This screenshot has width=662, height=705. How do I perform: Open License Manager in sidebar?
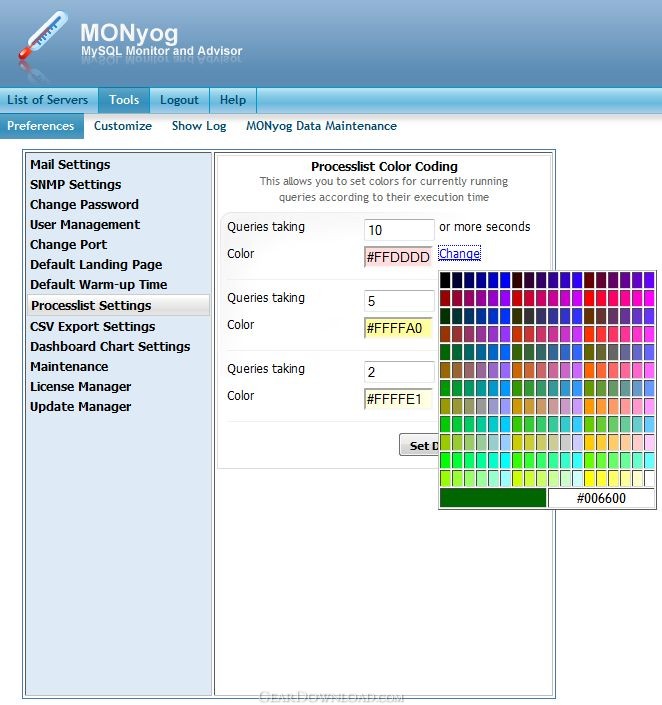point(81,387)
